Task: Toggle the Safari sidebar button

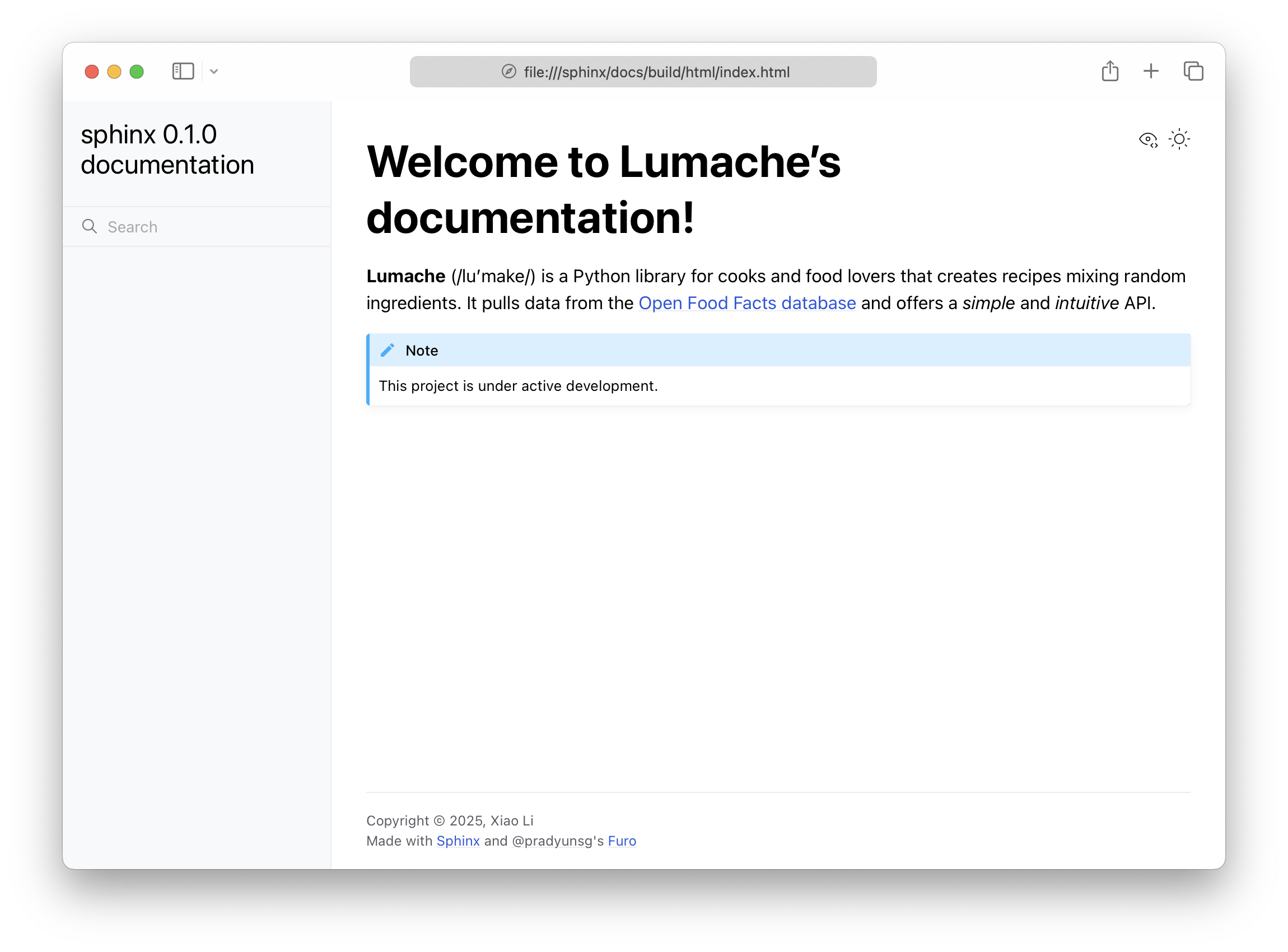Action: click(x=183, y=72)
